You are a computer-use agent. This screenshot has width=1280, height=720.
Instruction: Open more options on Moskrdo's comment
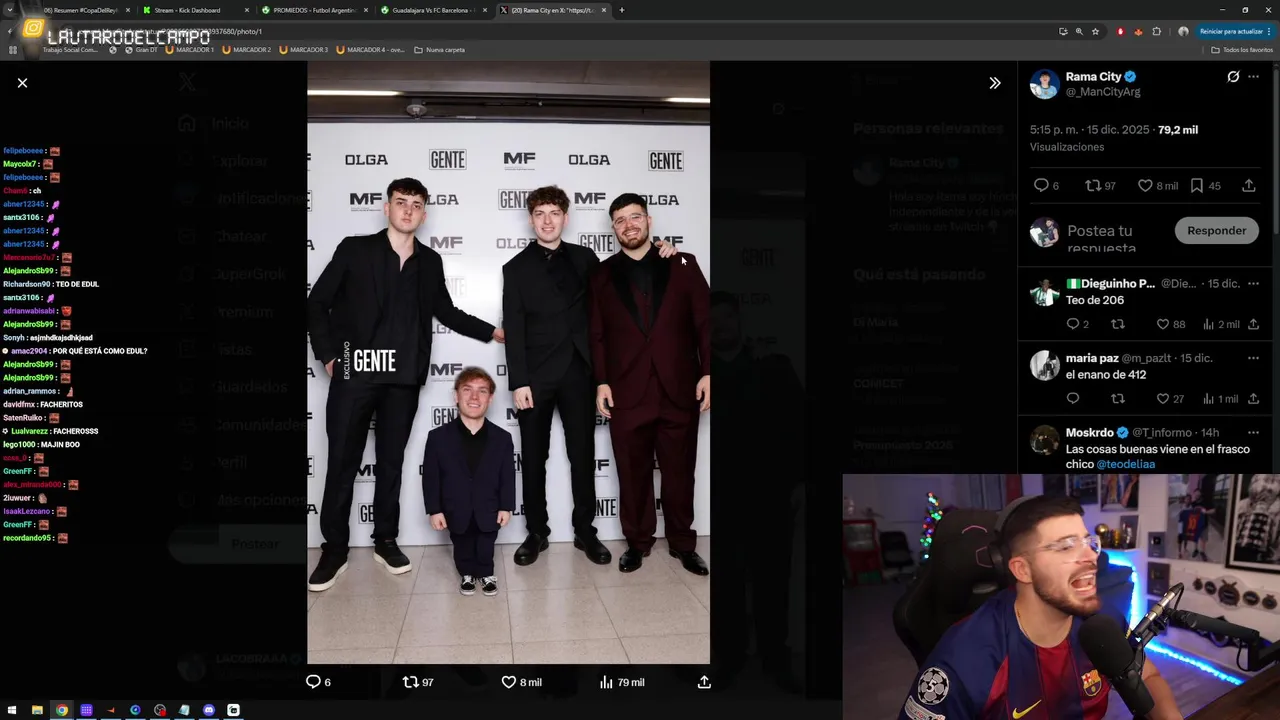pyautogui.click(x=1253, y=432)
